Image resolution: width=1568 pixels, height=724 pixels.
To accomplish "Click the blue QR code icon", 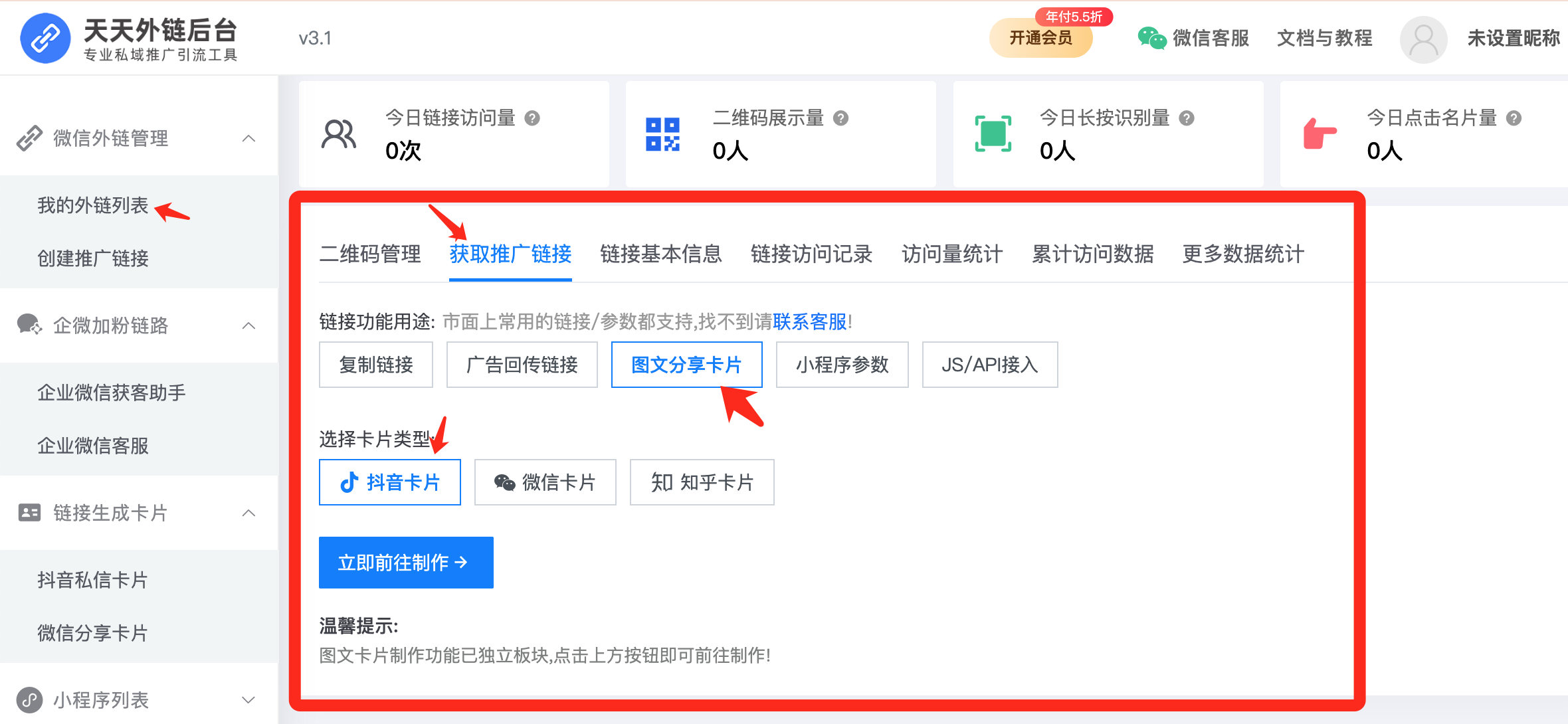I will click(x=663, y=134).
